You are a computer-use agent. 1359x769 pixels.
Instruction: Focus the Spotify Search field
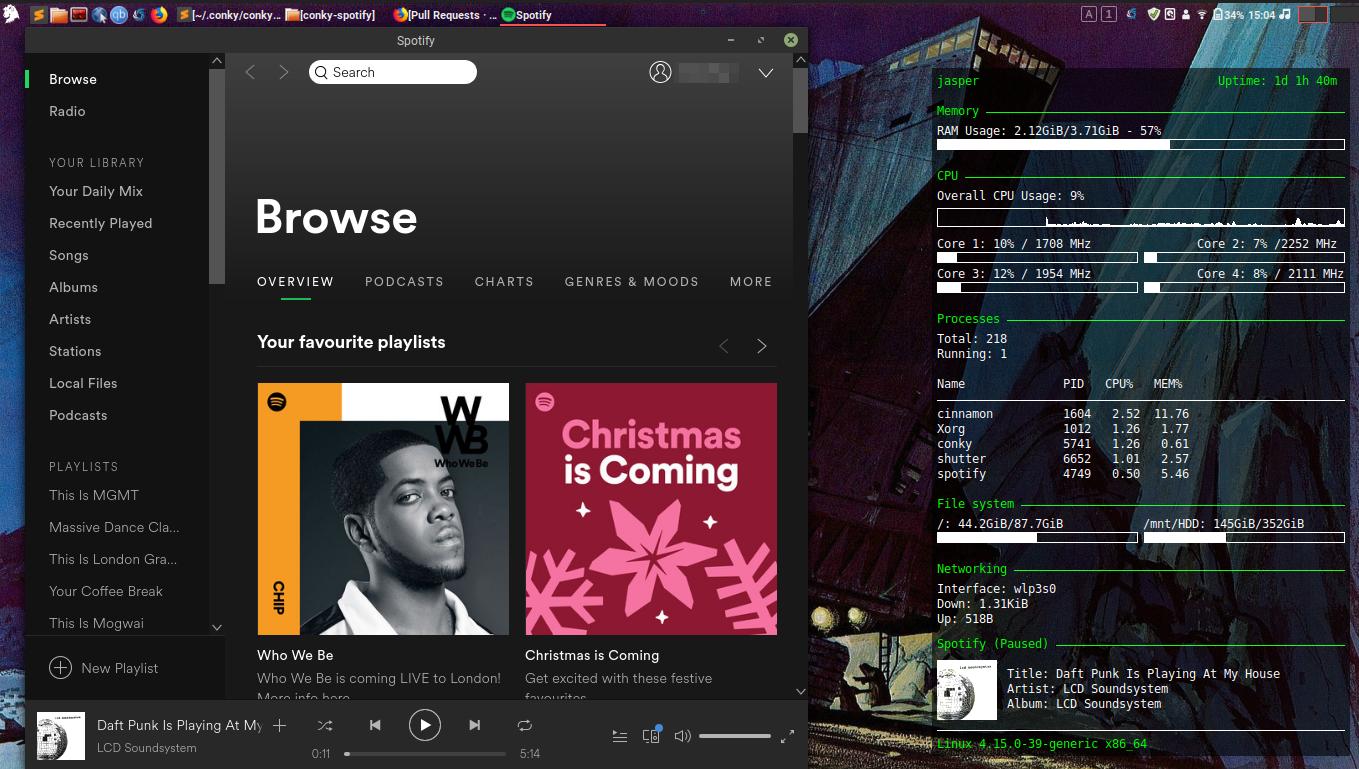tap(393, 72)
